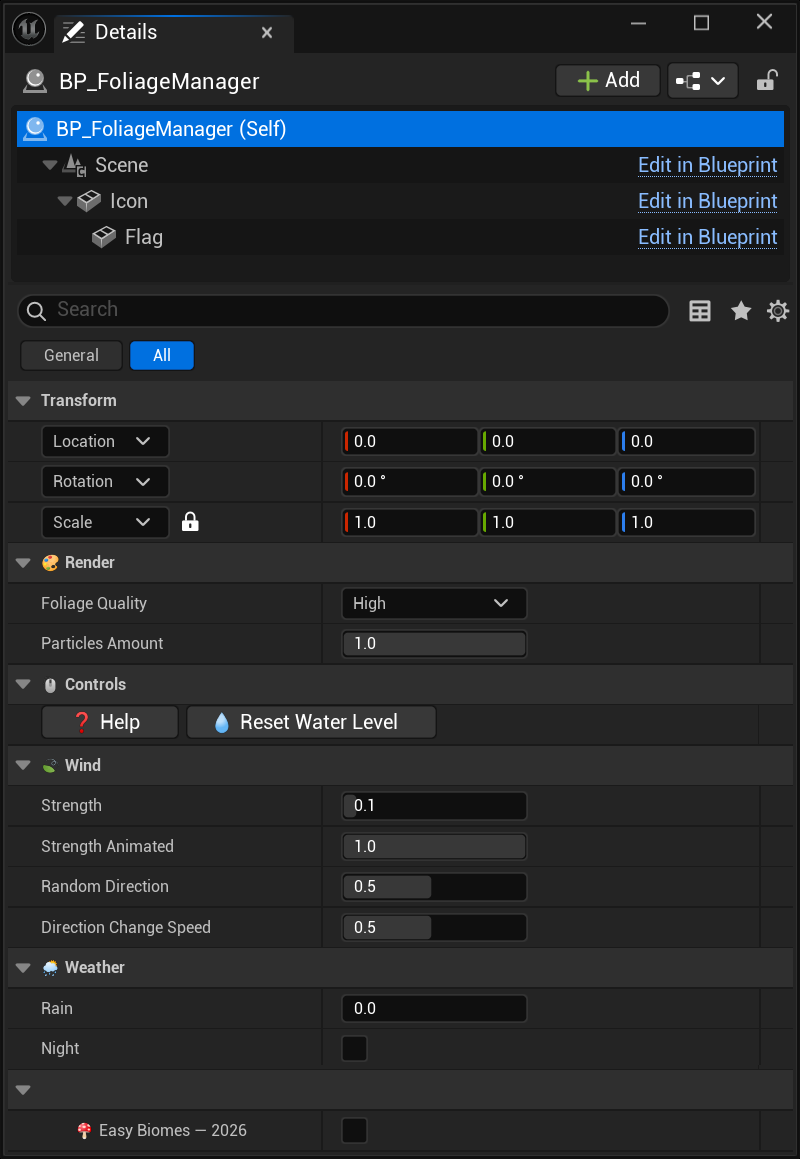Screen dimensions: 800x1159
Task: Click the Controls mouse icon
Action: [50, 685]
